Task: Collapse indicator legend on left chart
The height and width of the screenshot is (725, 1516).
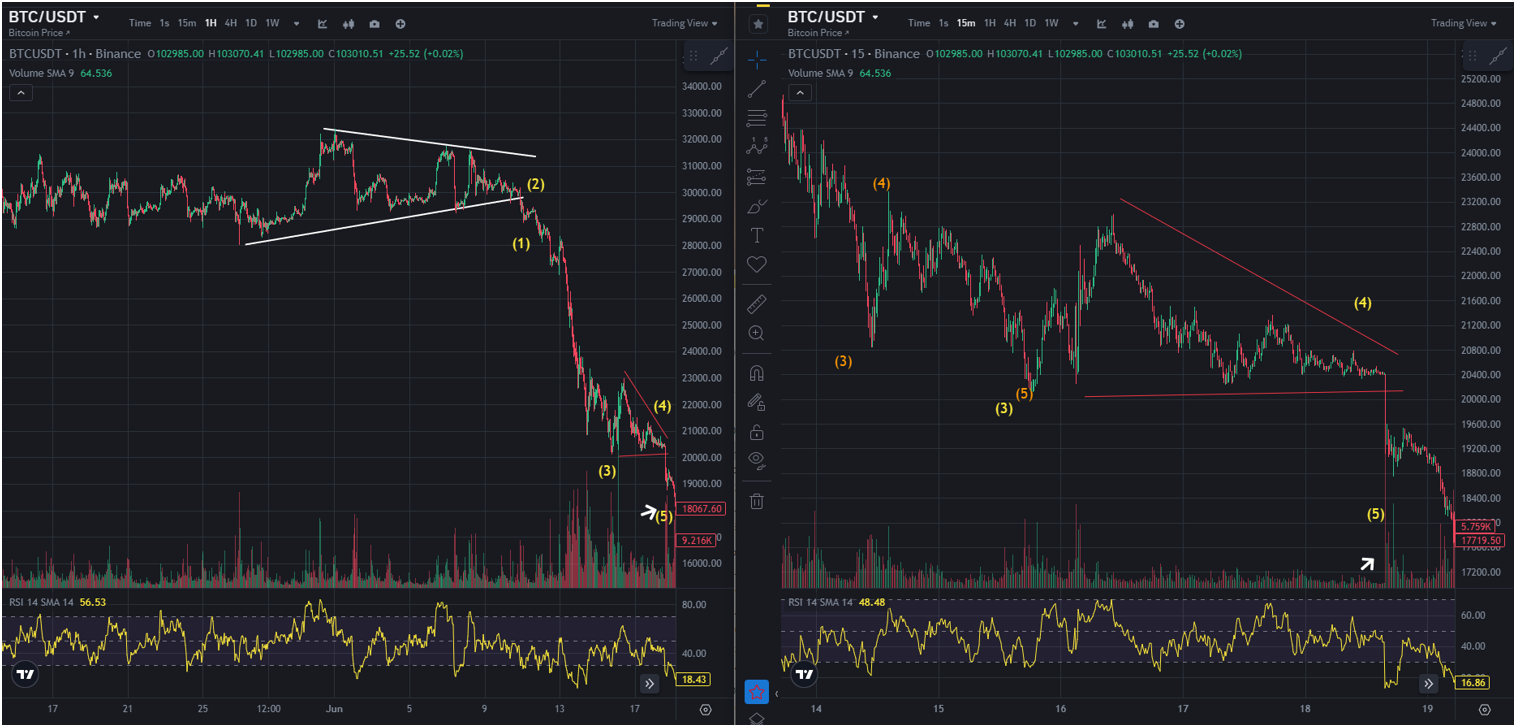Action: [x=21, y=93]
